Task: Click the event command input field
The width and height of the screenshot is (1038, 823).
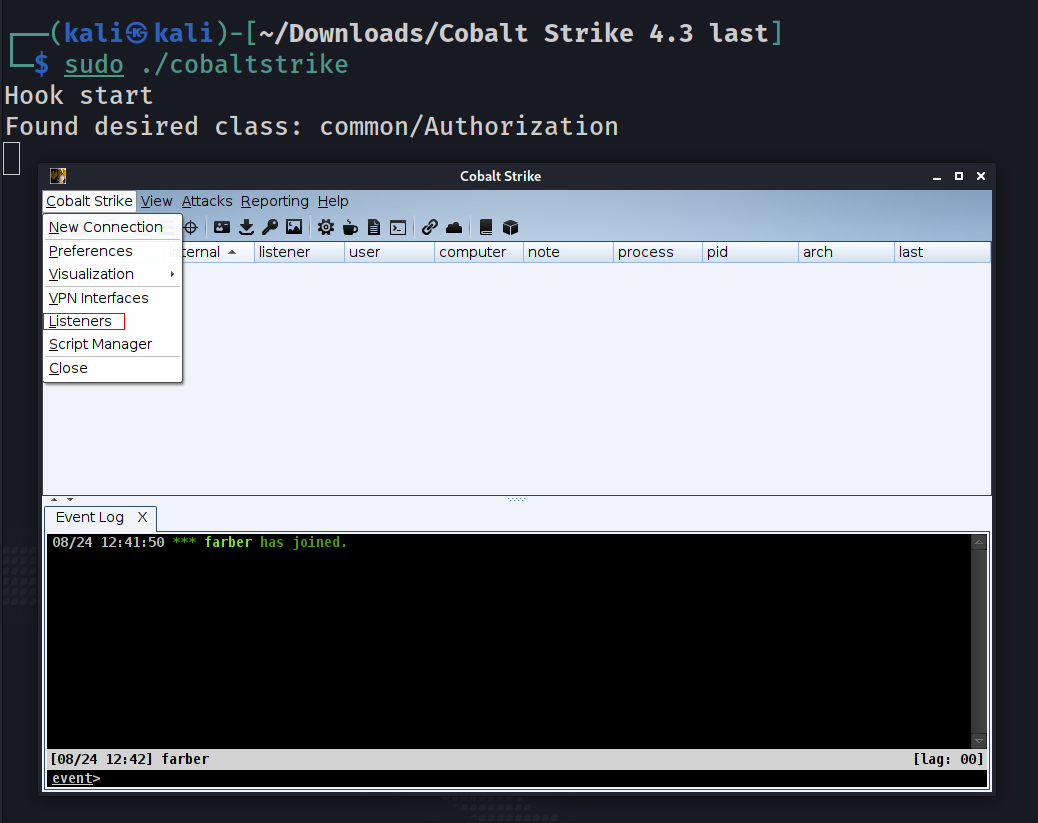Action: coord(540,778)
